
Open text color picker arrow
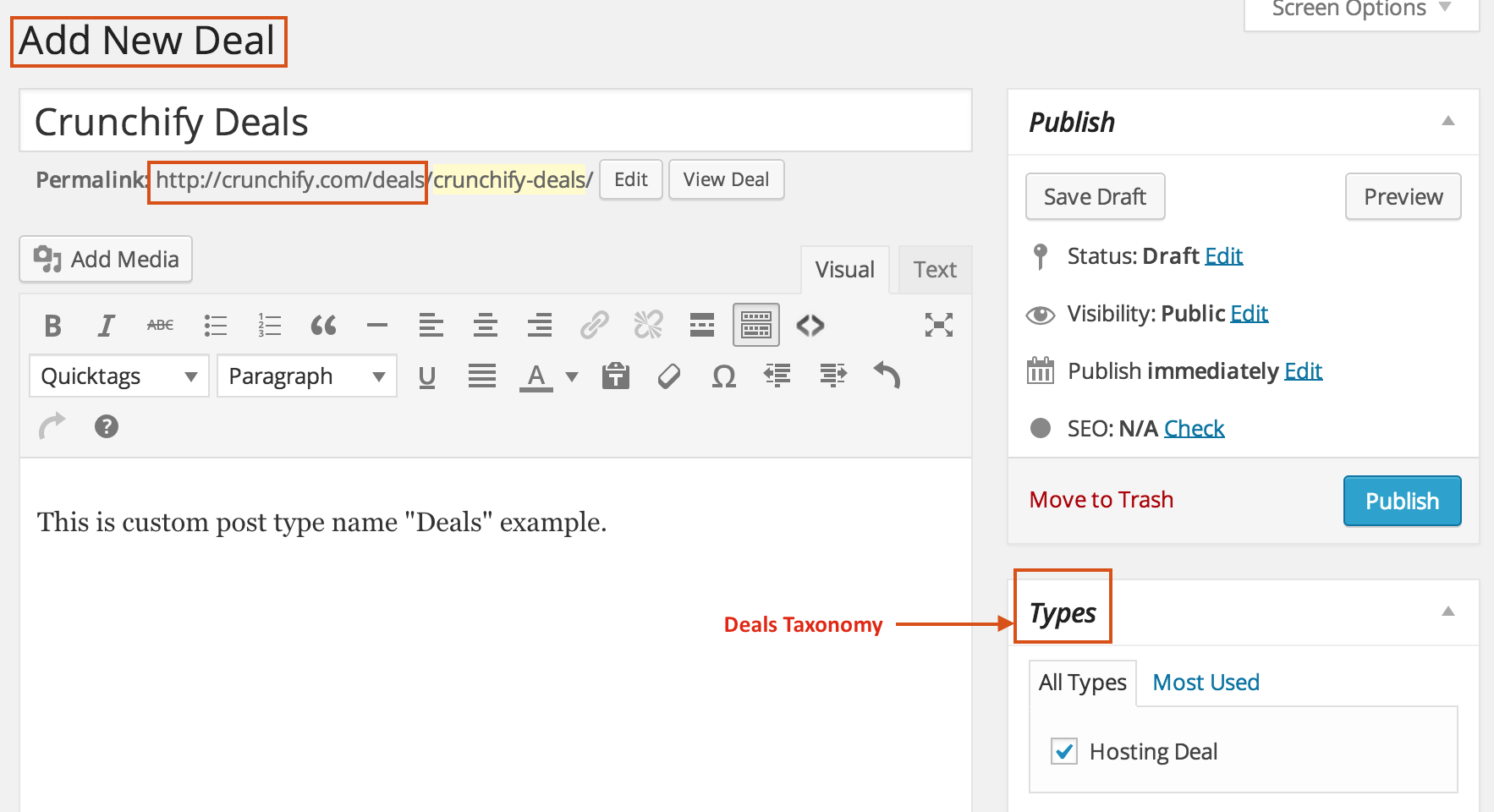572,376
